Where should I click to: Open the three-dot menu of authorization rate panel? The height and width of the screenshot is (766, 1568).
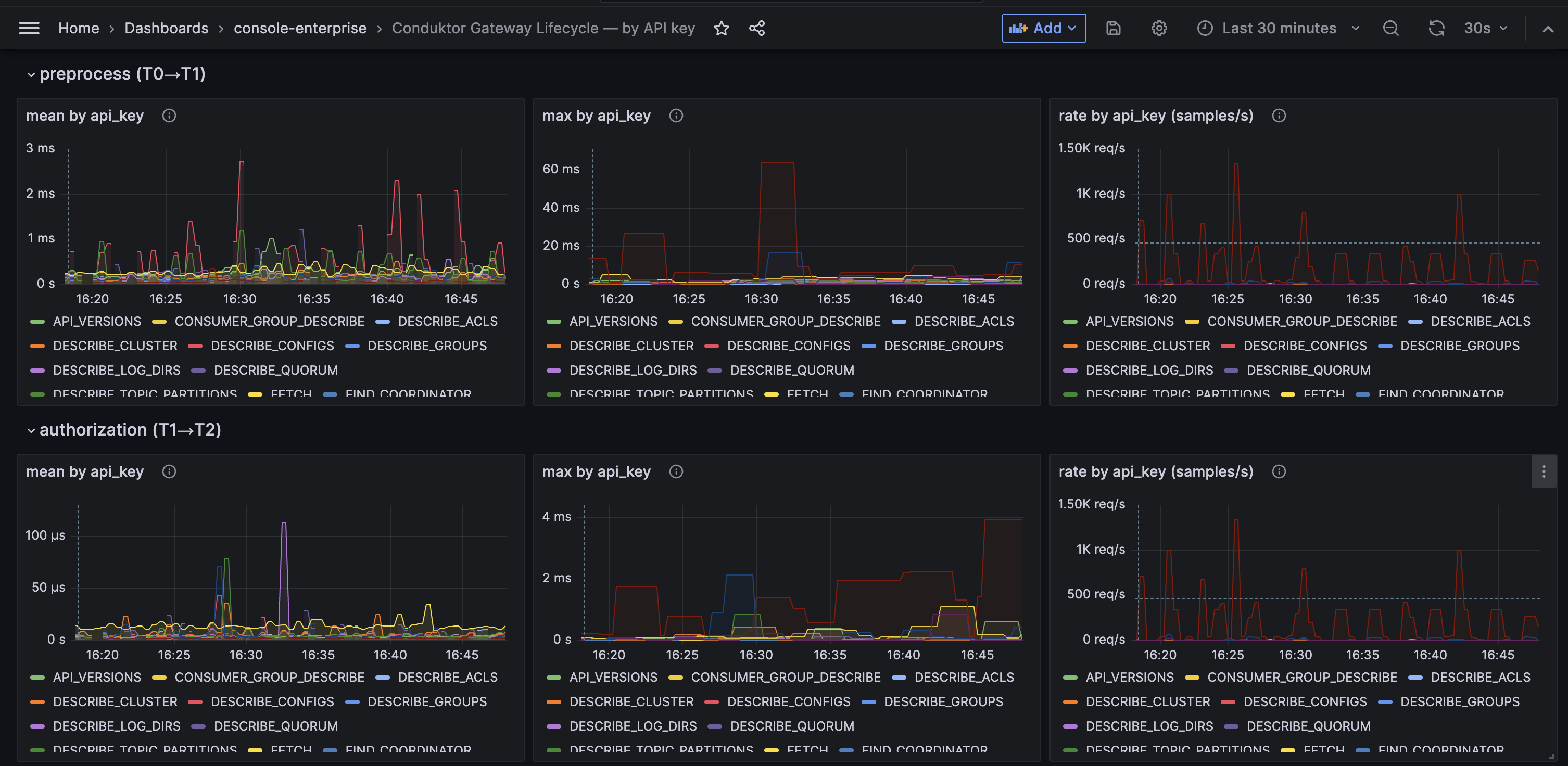1544,471
